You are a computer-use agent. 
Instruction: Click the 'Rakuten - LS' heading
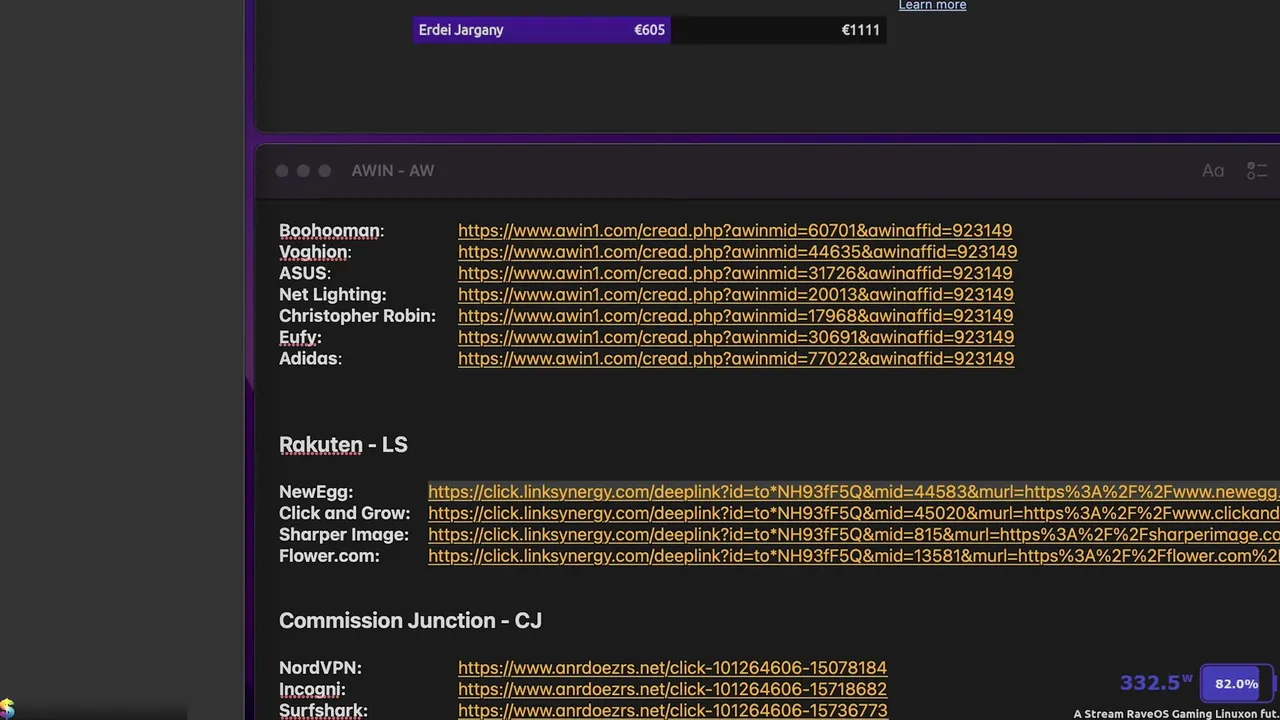pos(343,445)
